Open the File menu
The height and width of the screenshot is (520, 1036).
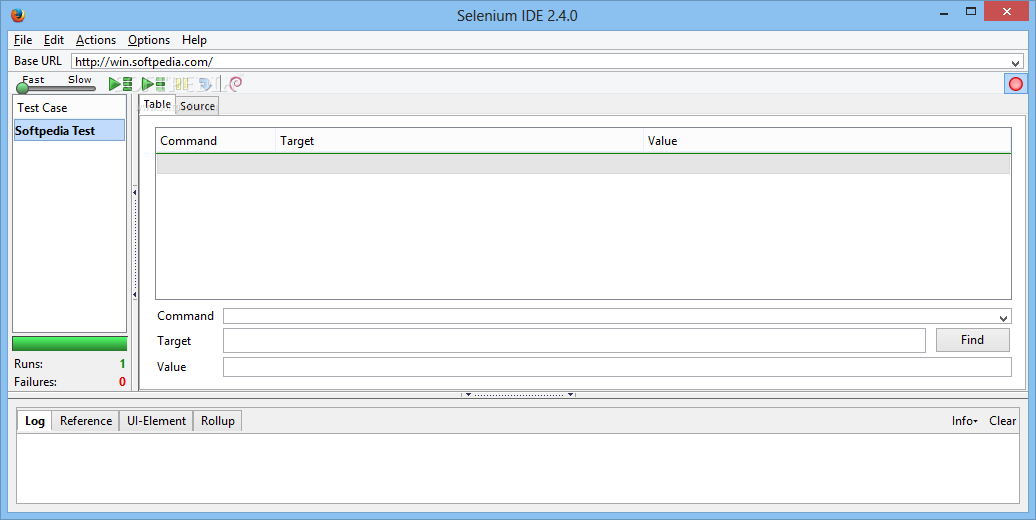[x=23, y=40]
